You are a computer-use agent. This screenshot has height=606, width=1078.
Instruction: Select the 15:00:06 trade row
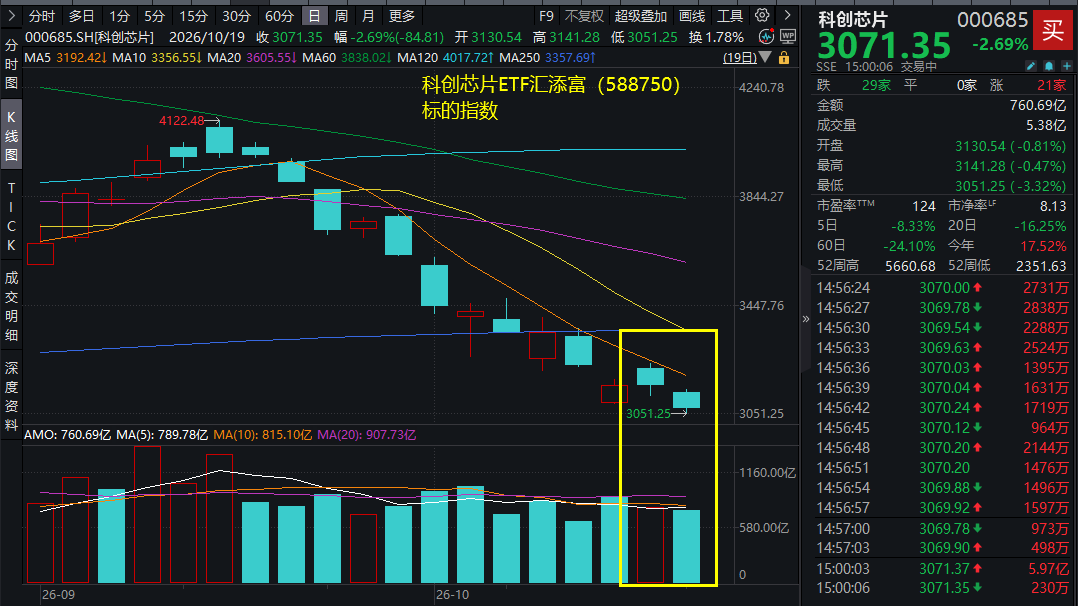[x=942, y=588]
